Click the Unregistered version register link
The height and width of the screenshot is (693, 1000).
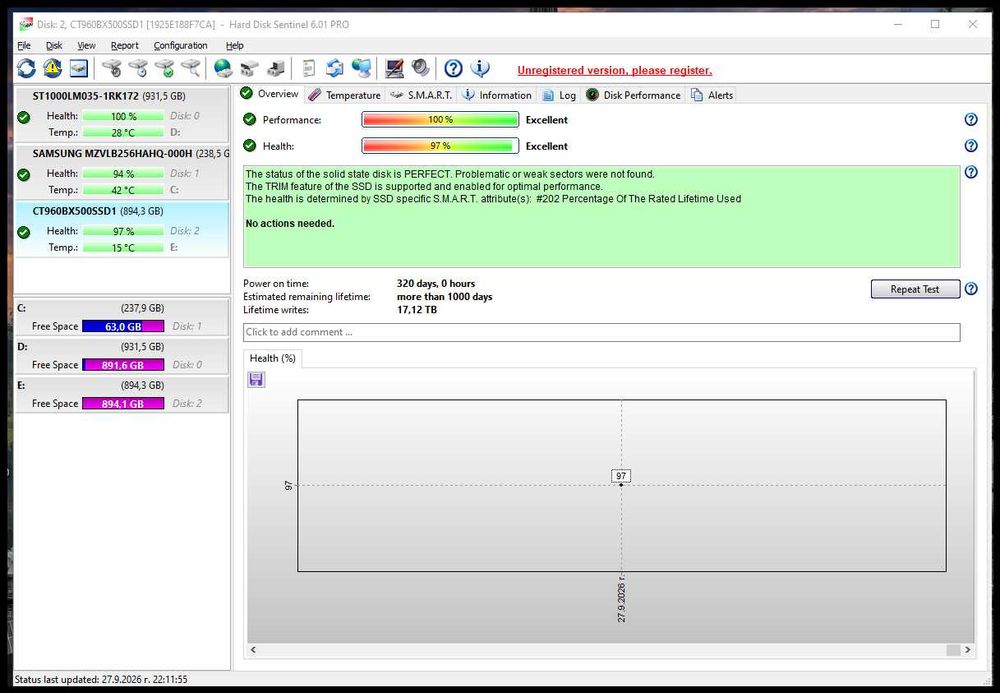pyautogui.click(x=615, y=70)
